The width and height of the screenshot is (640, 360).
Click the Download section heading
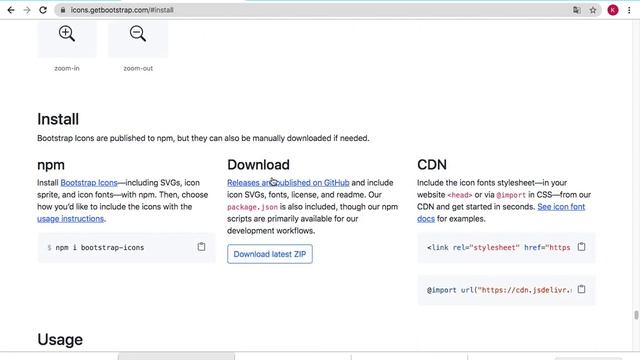tap(258, 164)
